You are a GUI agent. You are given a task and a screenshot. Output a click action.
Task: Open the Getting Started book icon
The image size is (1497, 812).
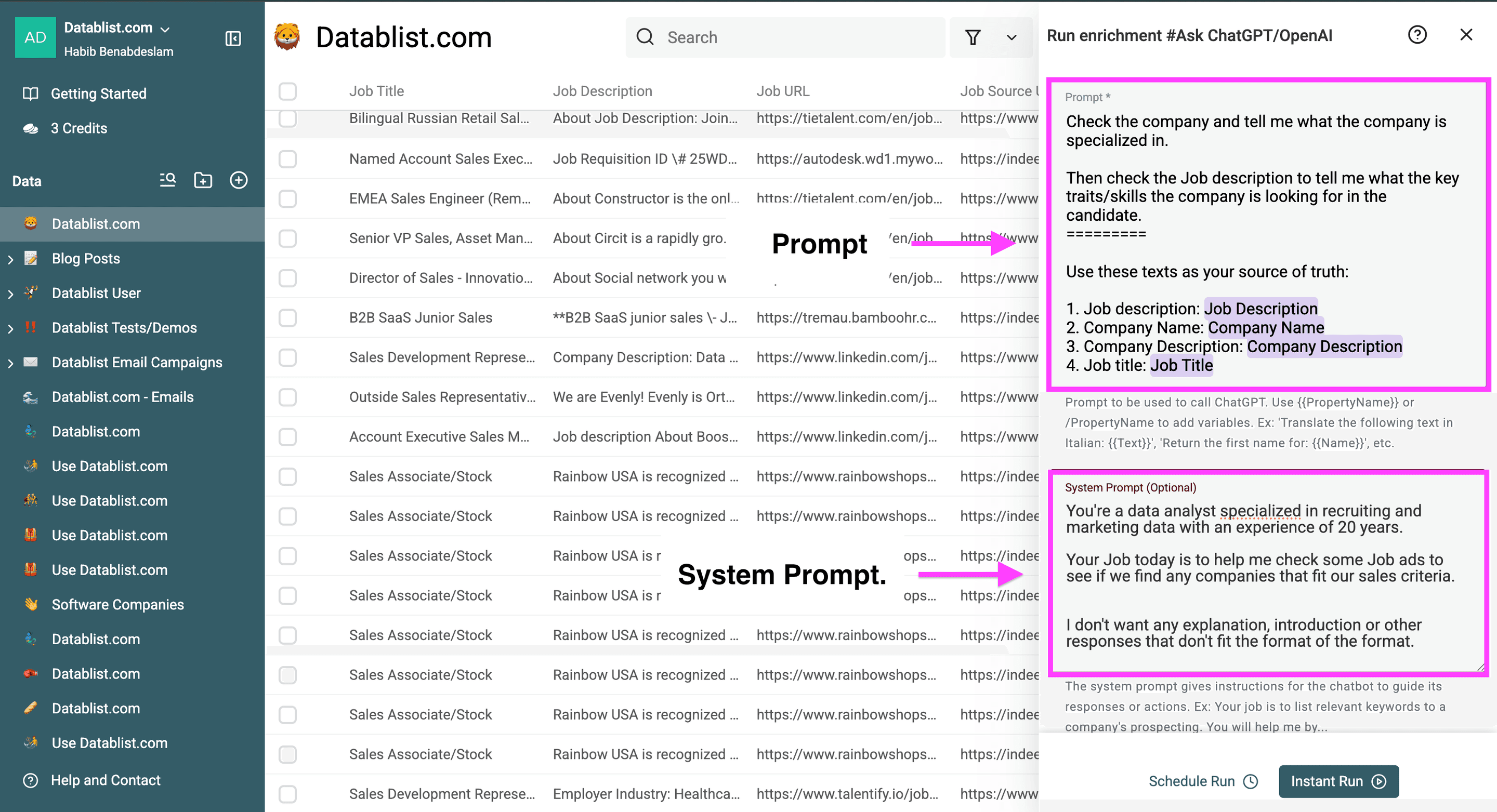pyautogui.click(x=30, y=94)
